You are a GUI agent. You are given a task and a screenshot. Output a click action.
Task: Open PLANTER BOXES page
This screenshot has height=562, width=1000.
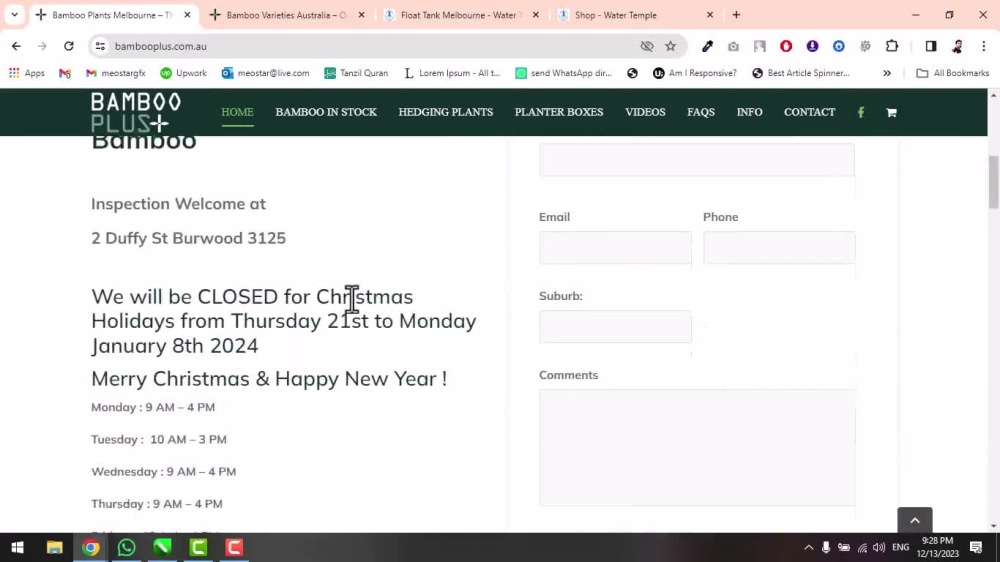559,112
